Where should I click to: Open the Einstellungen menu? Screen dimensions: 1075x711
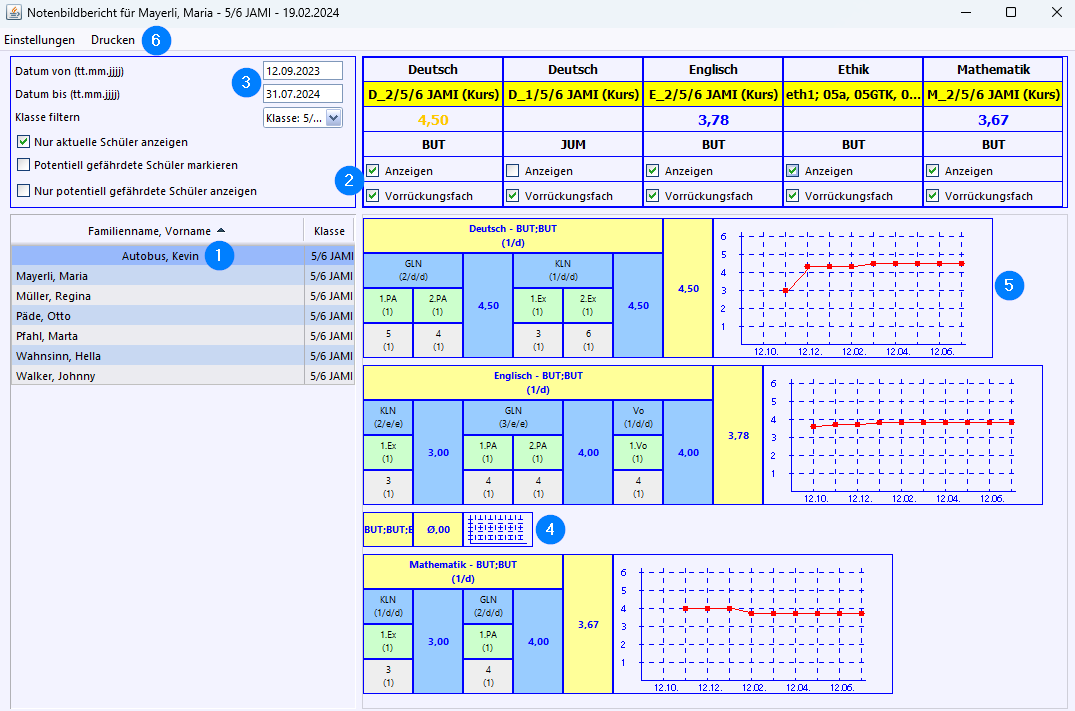click(40, 40)
